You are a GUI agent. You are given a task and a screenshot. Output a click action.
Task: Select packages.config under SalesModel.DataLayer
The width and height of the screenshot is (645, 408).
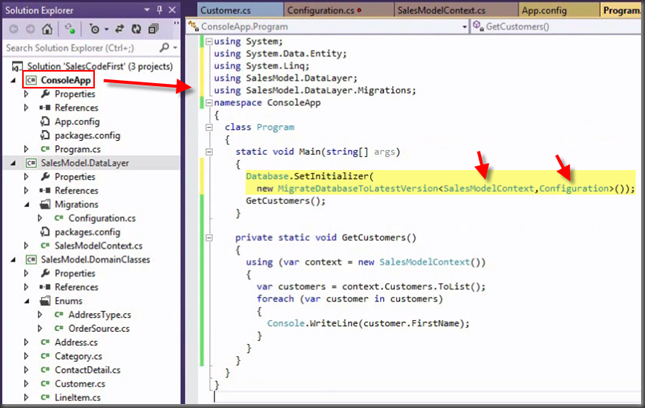pyautogui.click(x=87, y=232)
